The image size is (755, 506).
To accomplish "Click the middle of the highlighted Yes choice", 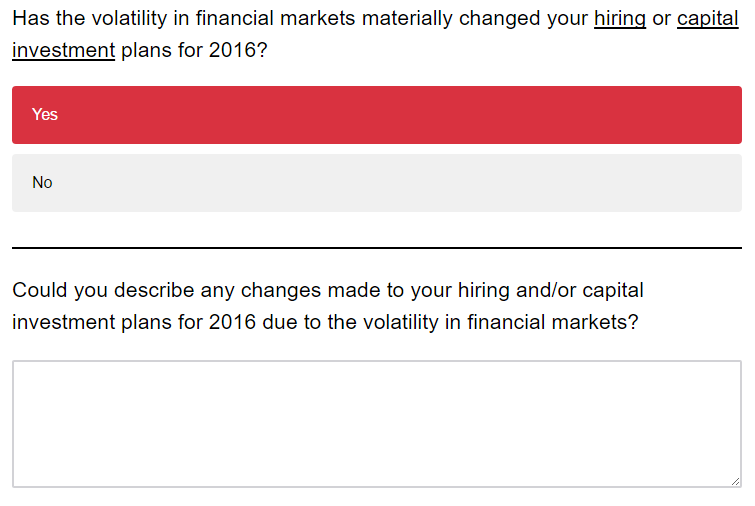I will [x=377, y=115].
